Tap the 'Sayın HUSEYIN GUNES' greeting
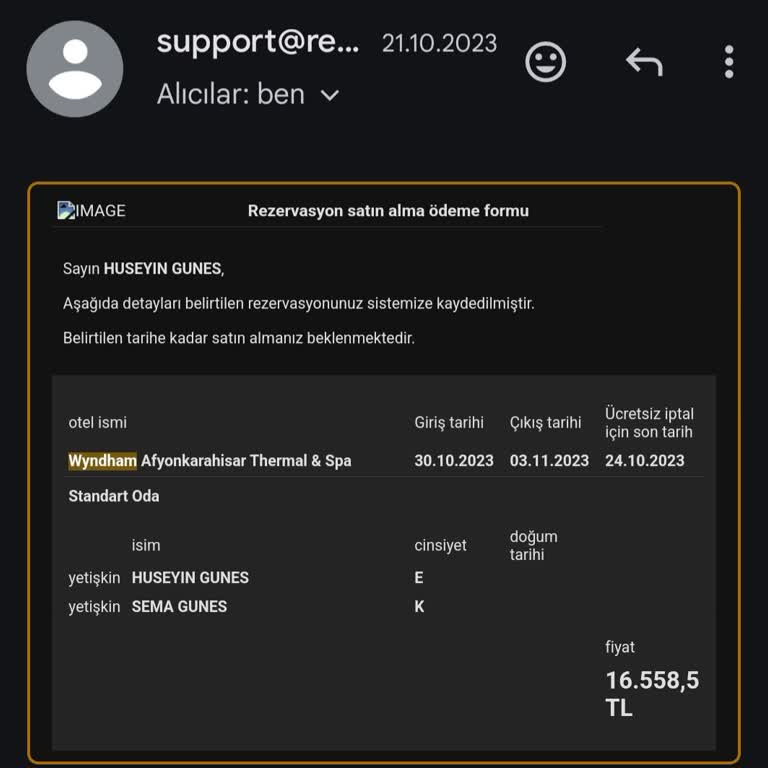The width and height of the screenshot is (768, 768). click(x=143, y=268)
